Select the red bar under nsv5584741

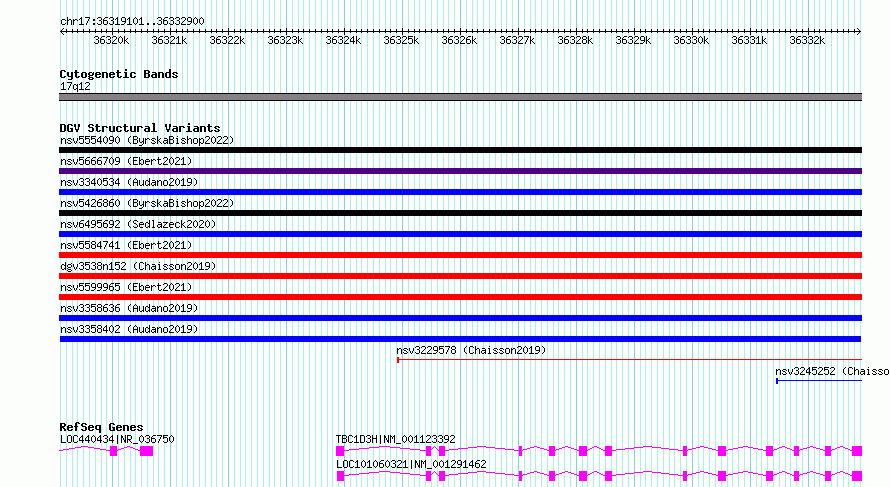(460, 255)
